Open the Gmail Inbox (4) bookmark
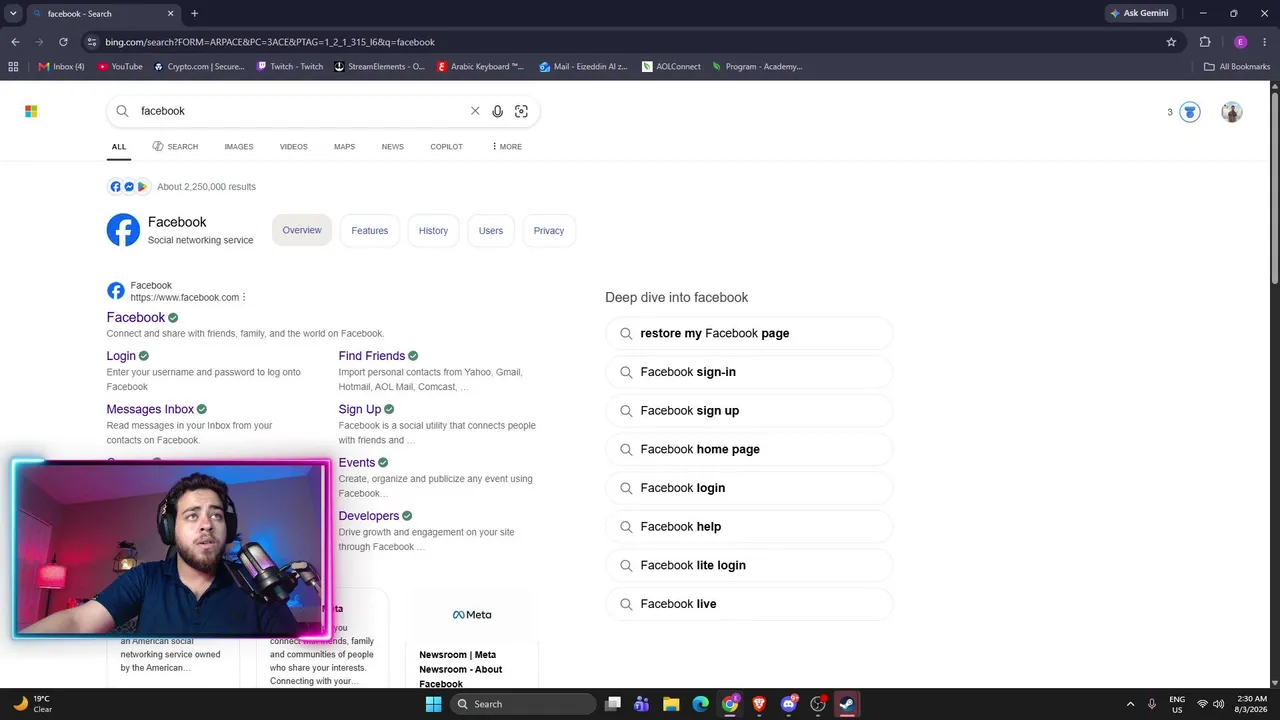1280x720 pixels. (61, 67)
